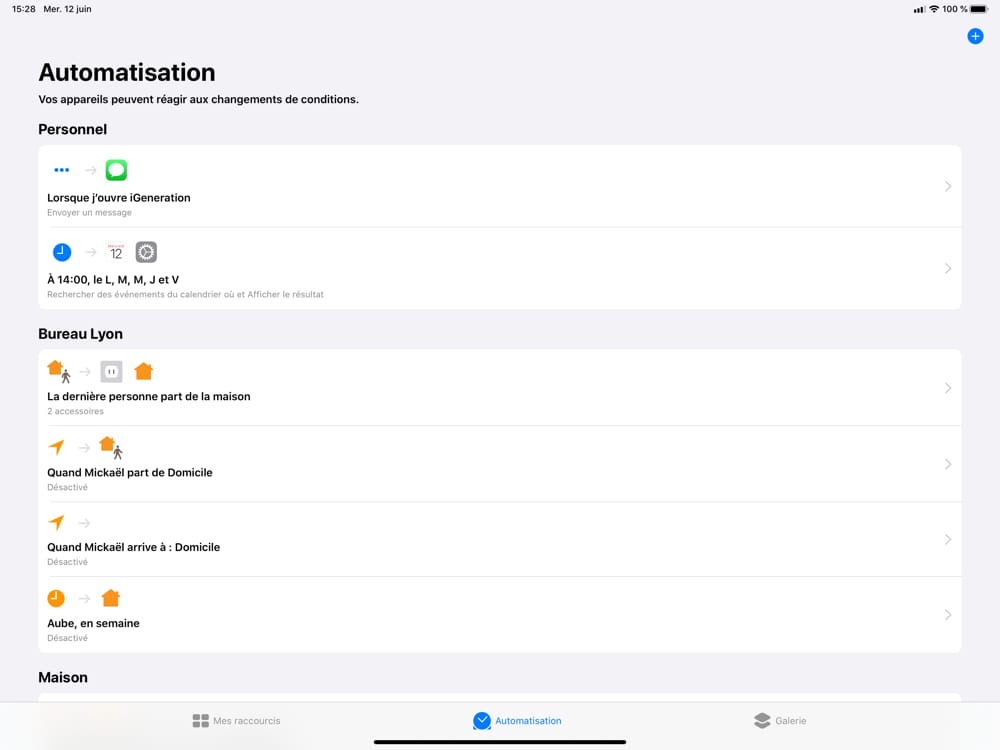Open Aube, en semaine chevron
Image resolution: width=1000 pixels, height=750 pixels.
point(948,615)
